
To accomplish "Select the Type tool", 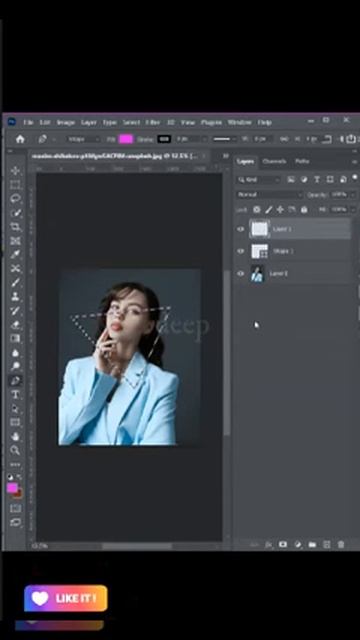I will pos(16,395).
